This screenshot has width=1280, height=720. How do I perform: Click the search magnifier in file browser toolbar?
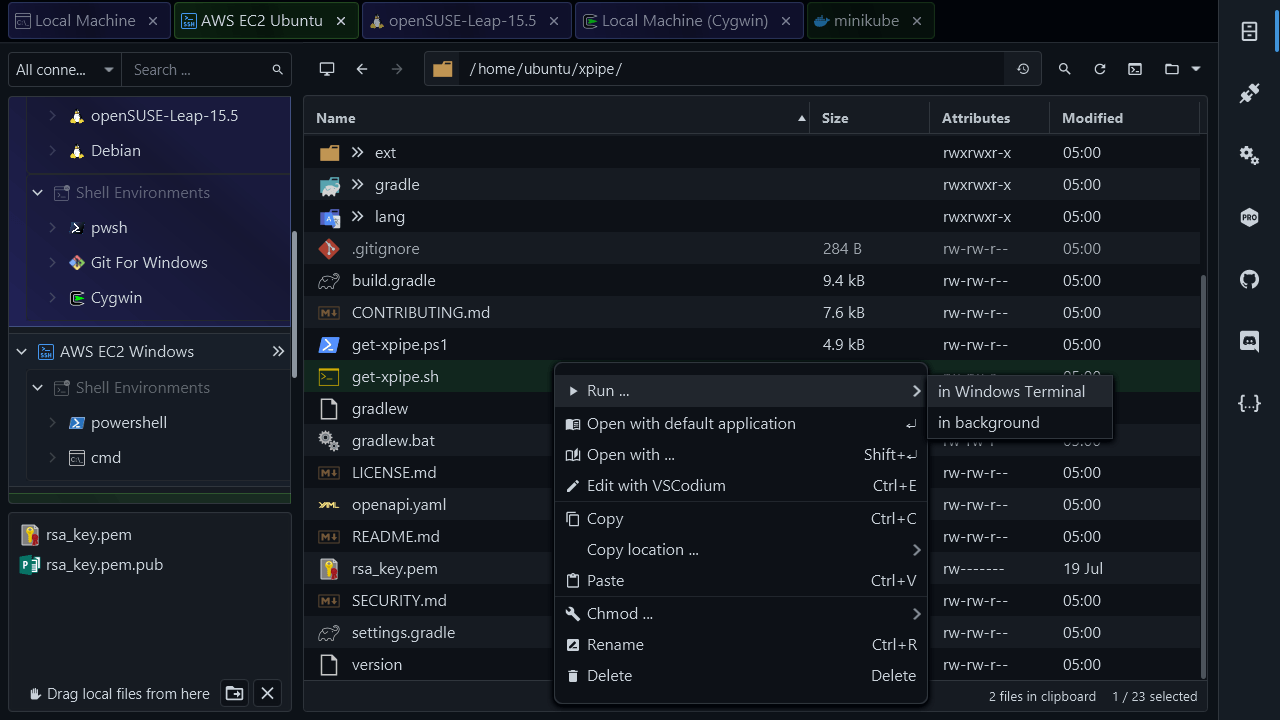click(x=1065, y=69)
